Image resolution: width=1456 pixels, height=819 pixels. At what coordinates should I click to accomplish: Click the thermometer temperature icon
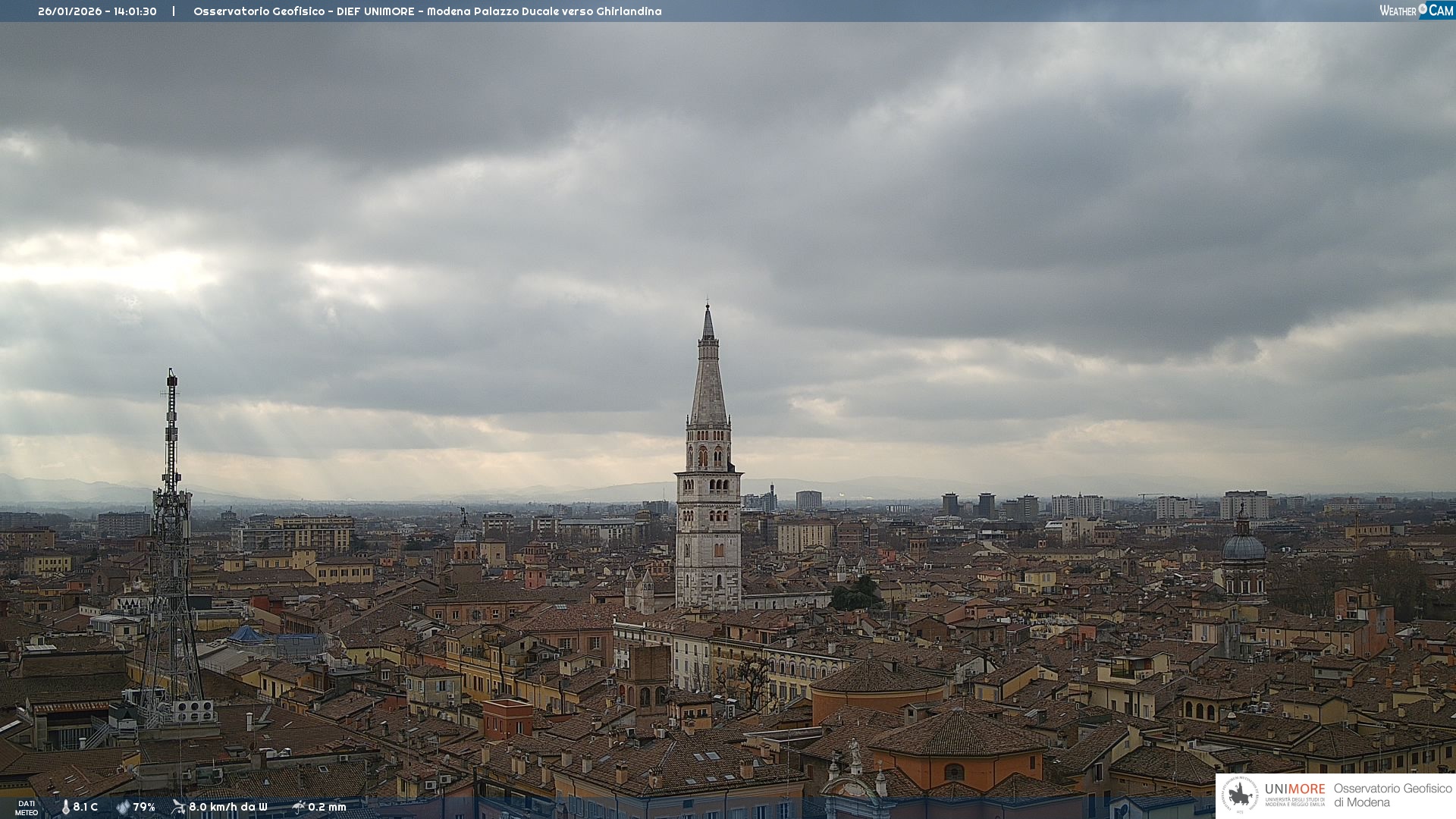point(65,807)
